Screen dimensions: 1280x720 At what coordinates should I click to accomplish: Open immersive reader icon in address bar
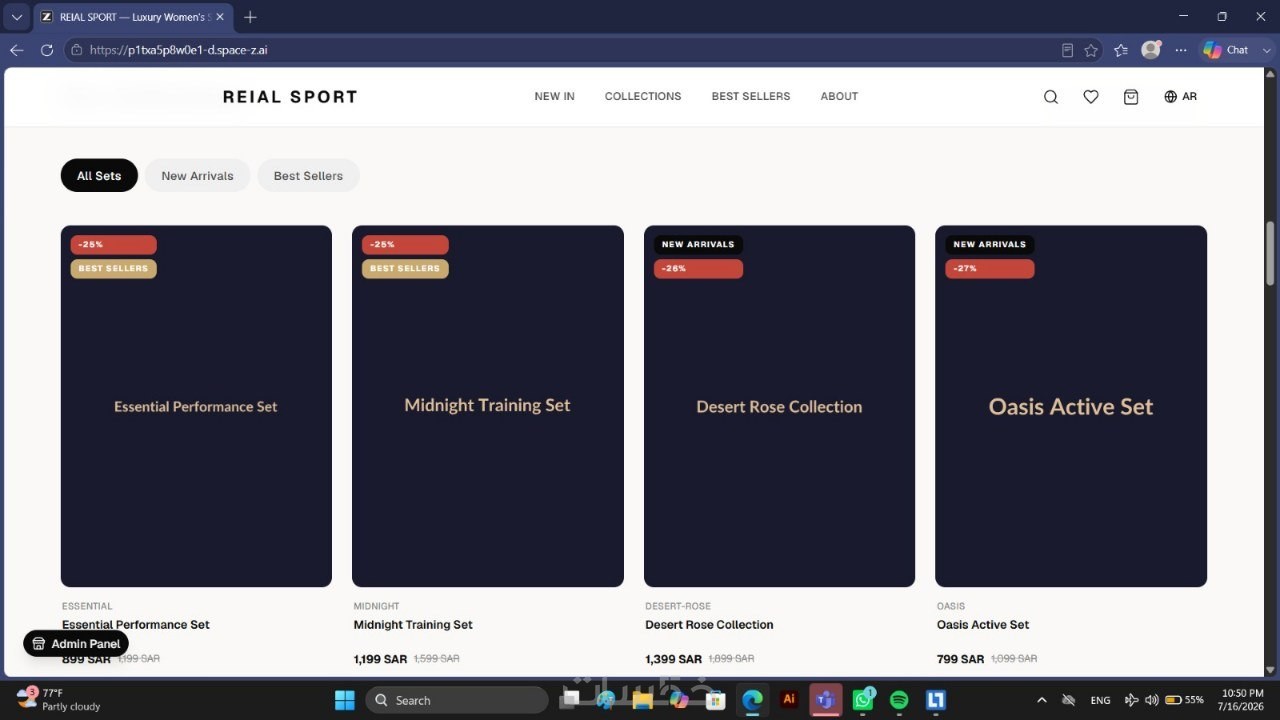coord(1067,50)
